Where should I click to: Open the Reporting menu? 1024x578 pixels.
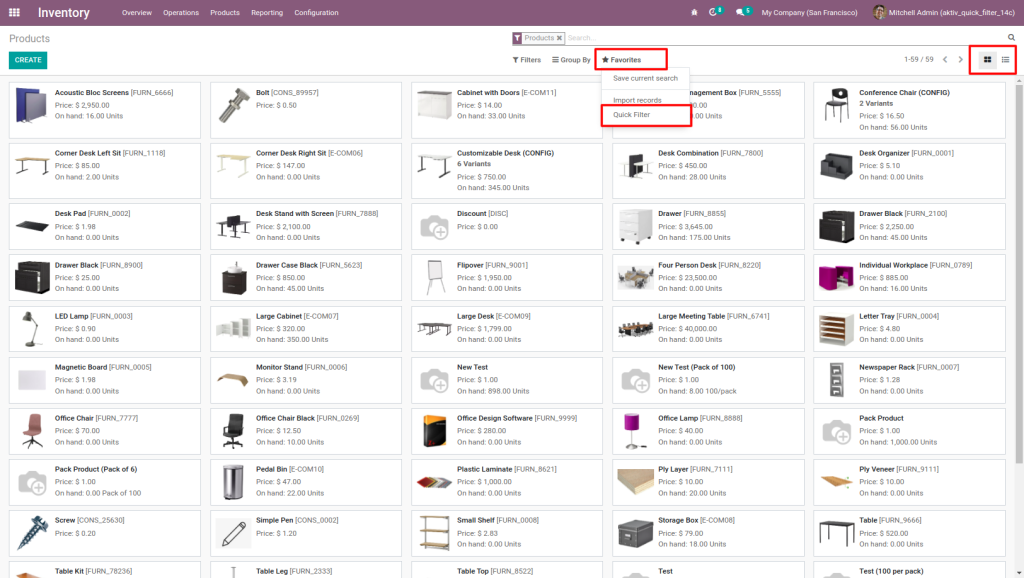point(266,12)
